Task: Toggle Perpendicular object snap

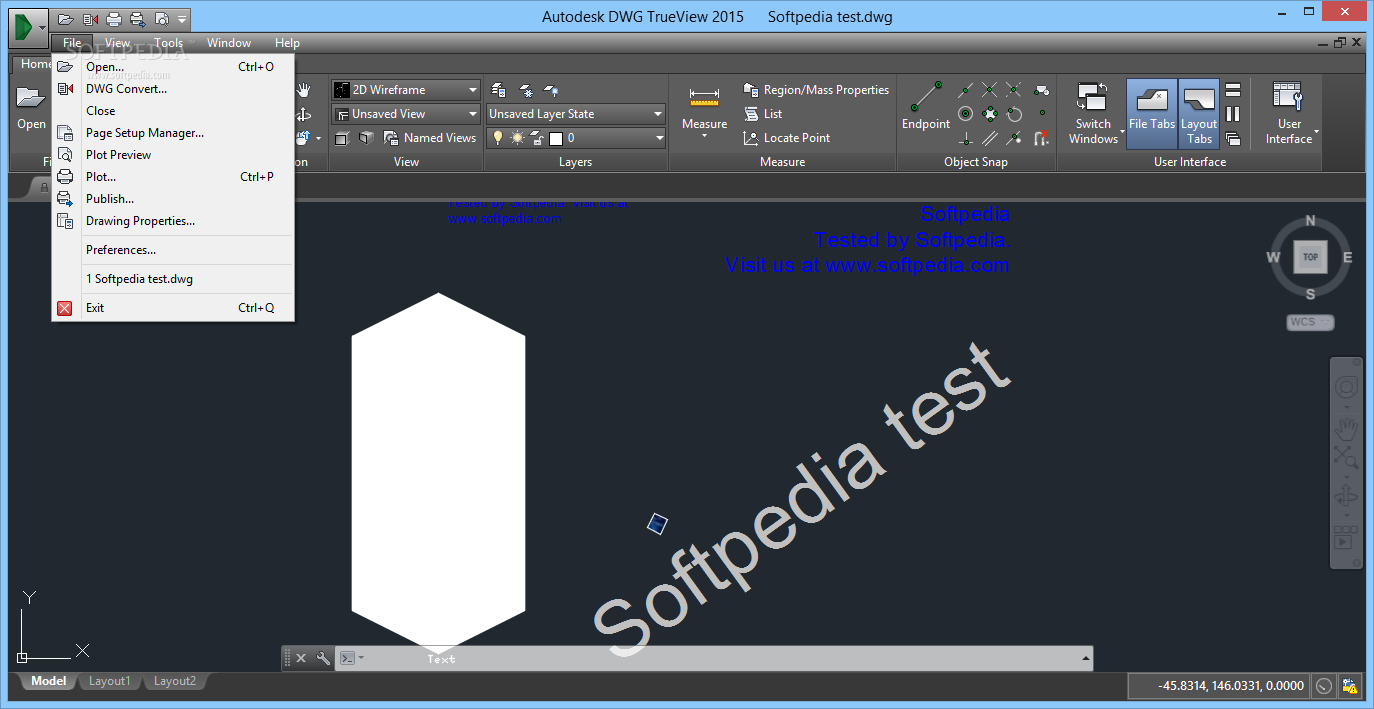Action: pos(966,138)
